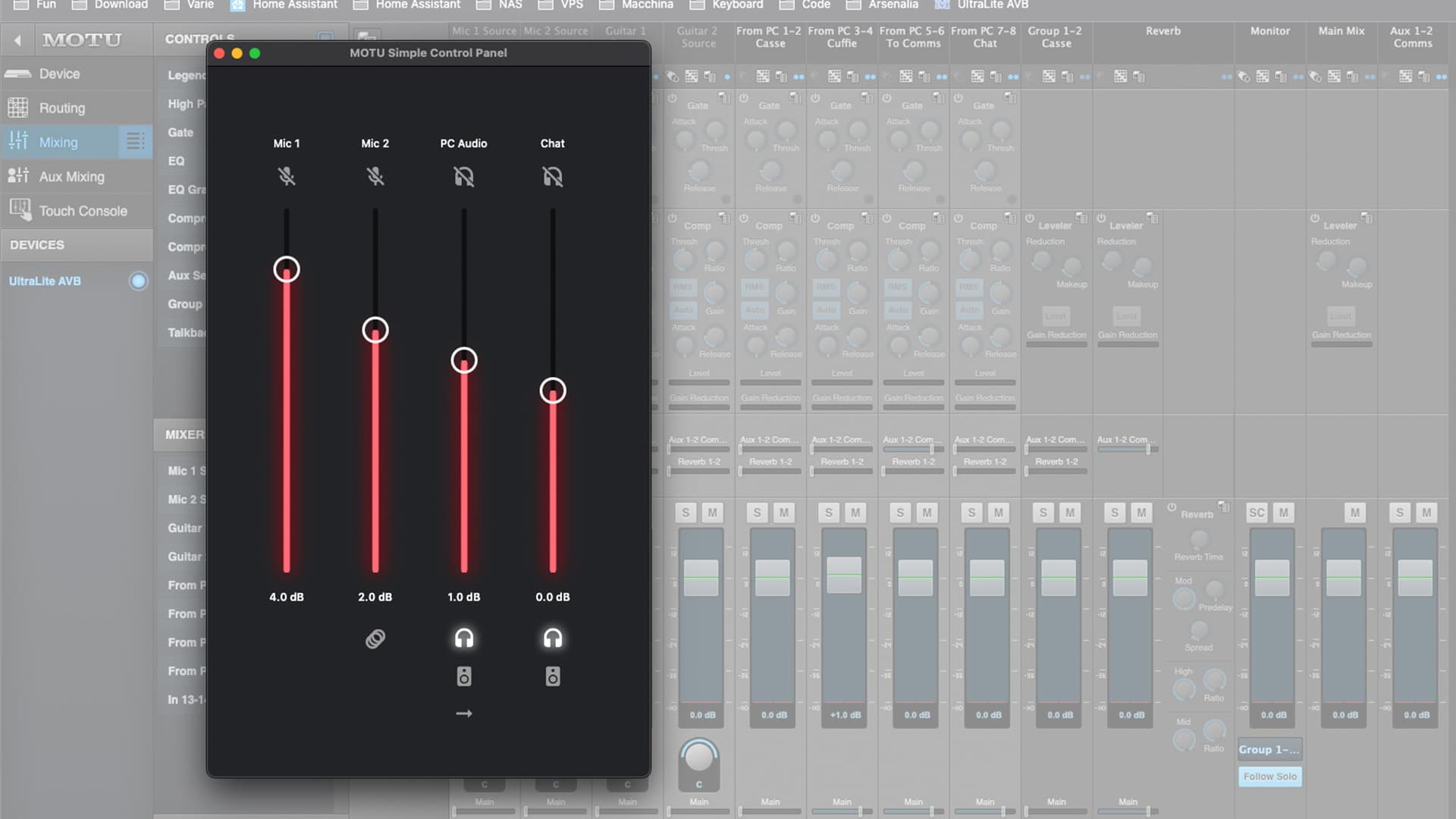
Task: Toggle PC Audio mute headphone-slash icon
Action: (x=464, y=177)
